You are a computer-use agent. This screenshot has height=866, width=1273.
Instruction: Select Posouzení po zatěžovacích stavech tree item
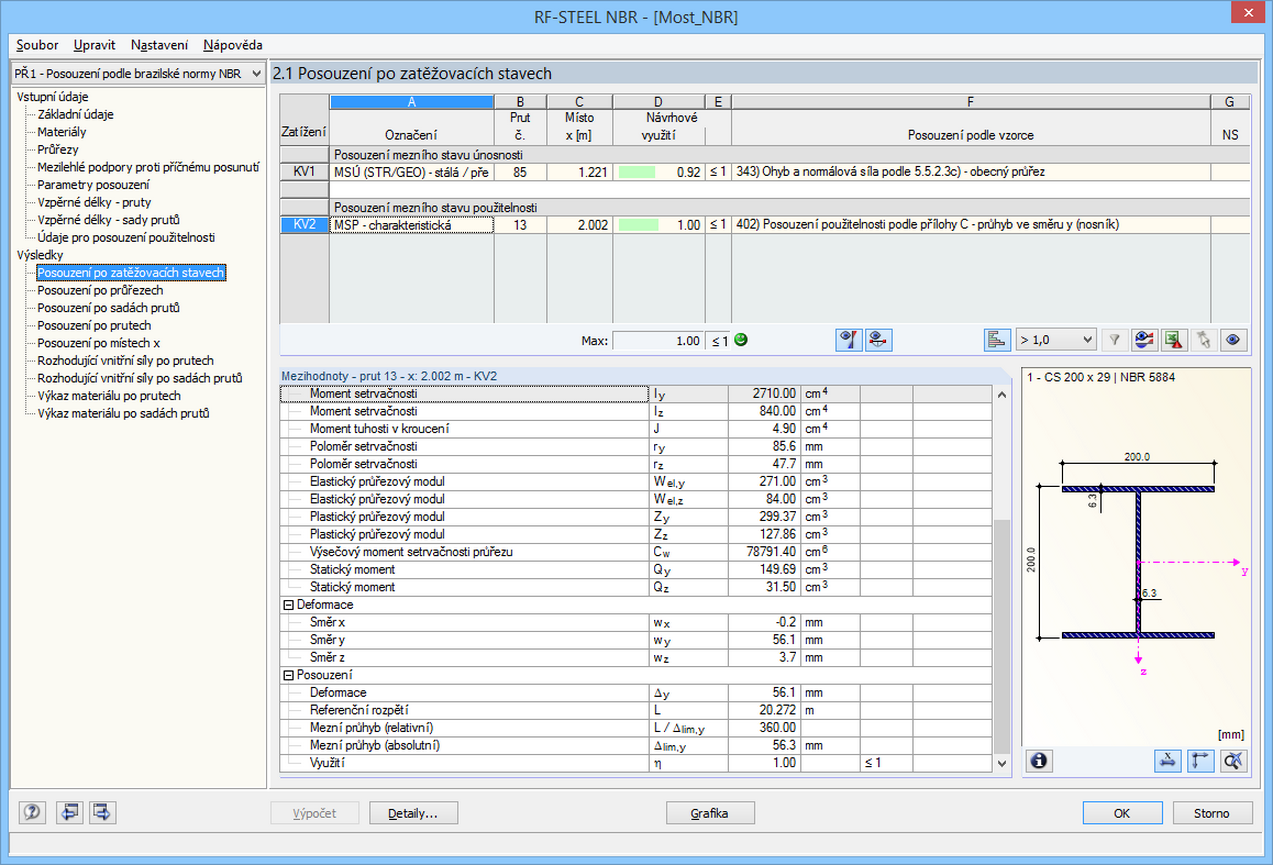click(x=131, y=272)
